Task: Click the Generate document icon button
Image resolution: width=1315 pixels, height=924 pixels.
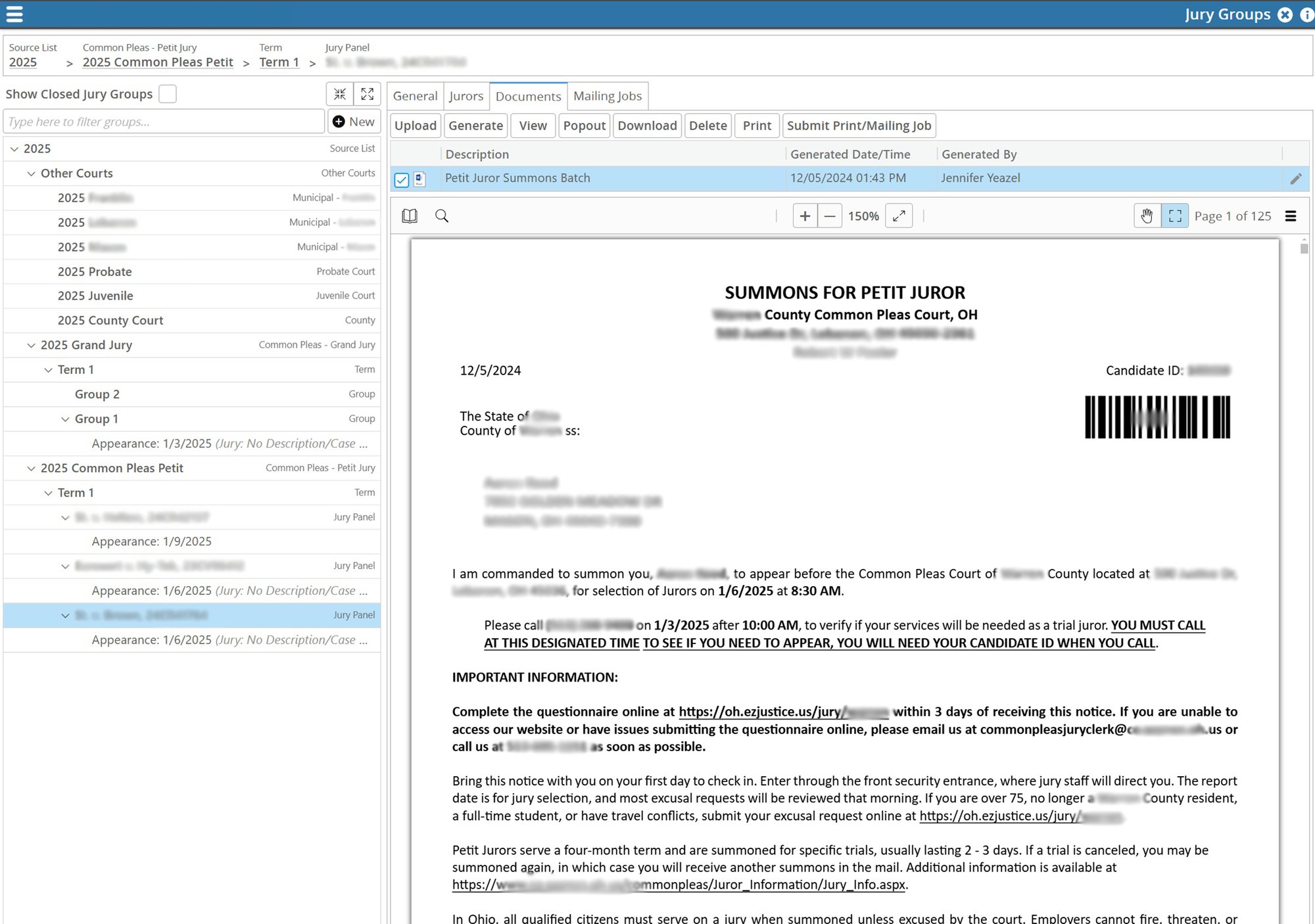Action: 420,178
